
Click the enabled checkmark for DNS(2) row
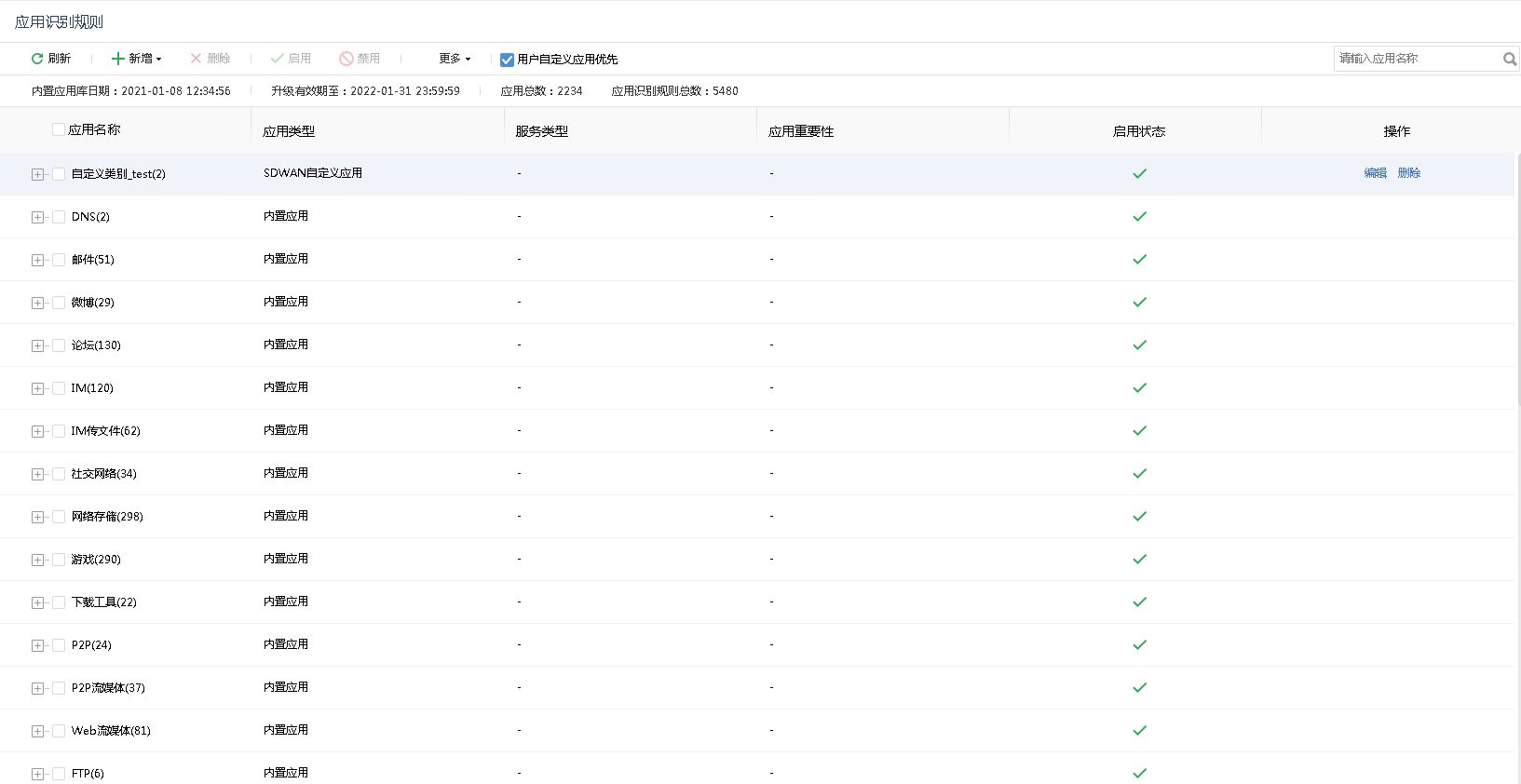click(1139, 217)
